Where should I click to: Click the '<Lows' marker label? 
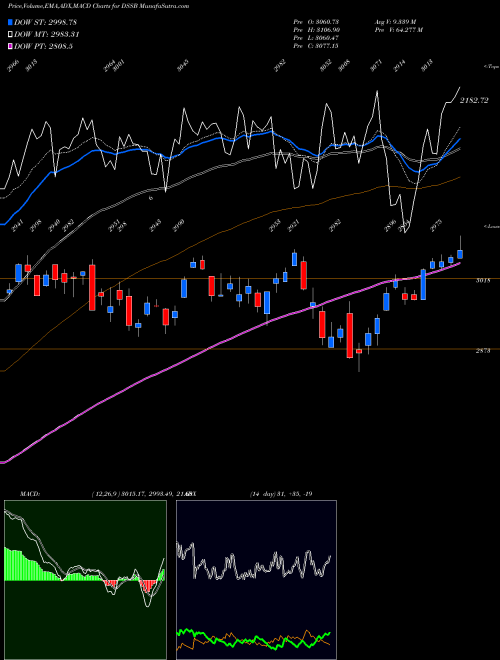[491, 226]
